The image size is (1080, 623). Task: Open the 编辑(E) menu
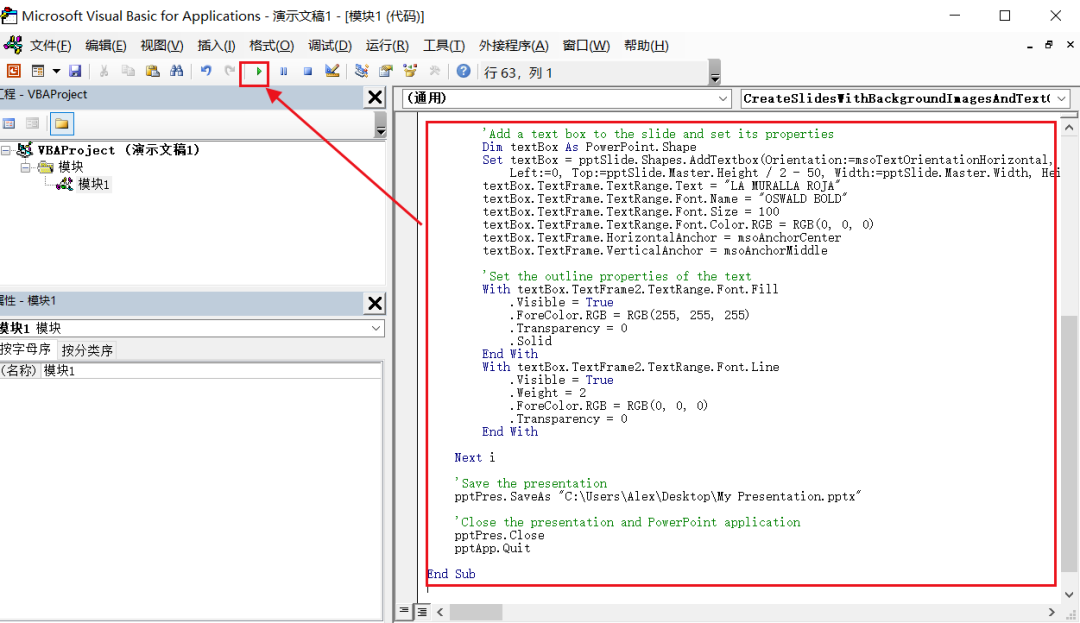pos(105,45)
